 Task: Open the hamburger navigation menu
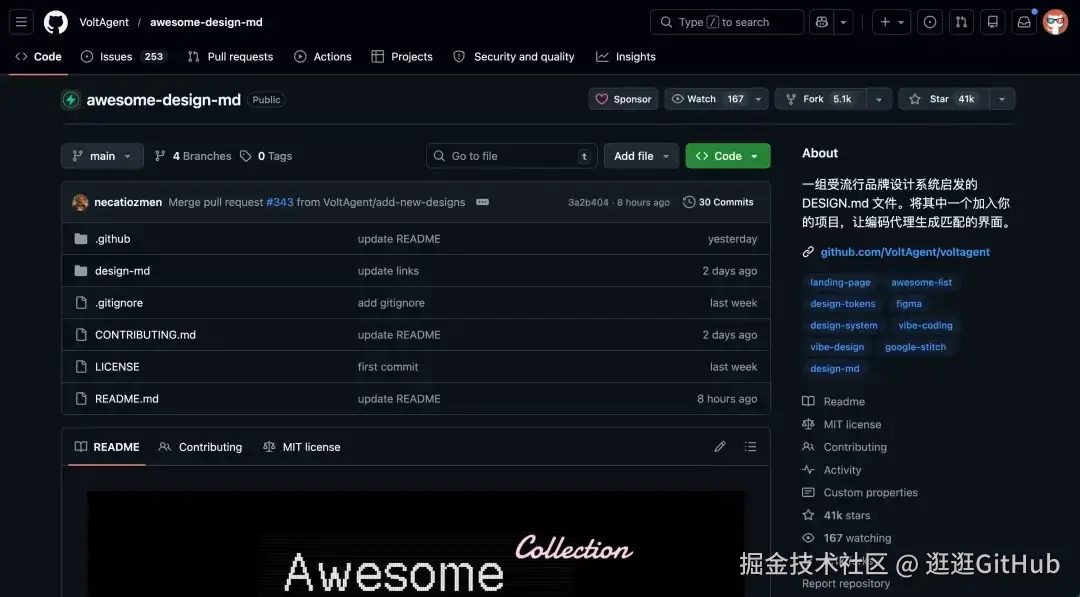click(x=21, y=22)
